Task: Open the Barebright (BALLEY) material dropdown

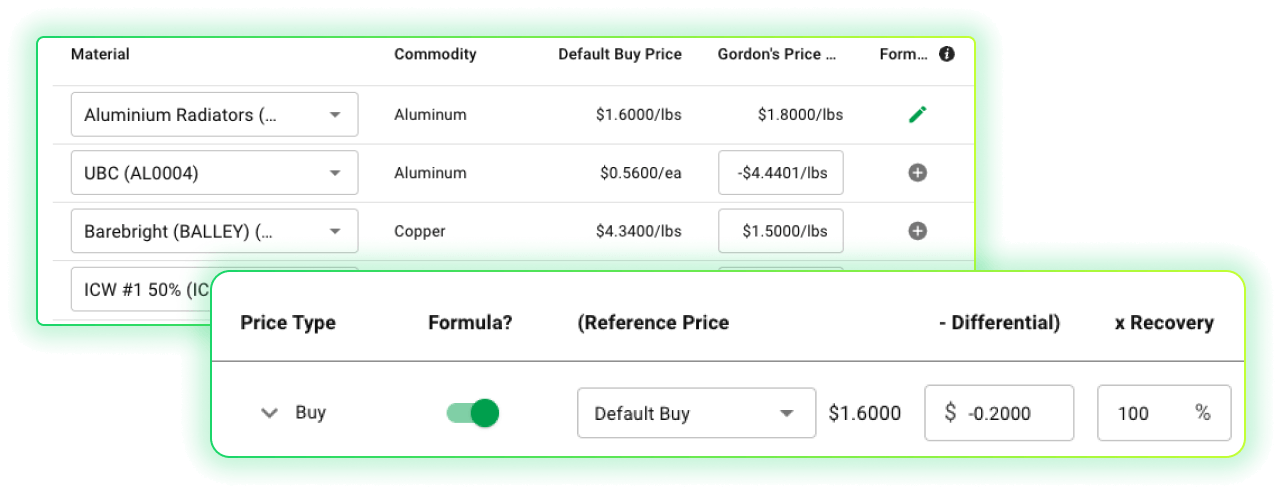Action: point(214,231)
